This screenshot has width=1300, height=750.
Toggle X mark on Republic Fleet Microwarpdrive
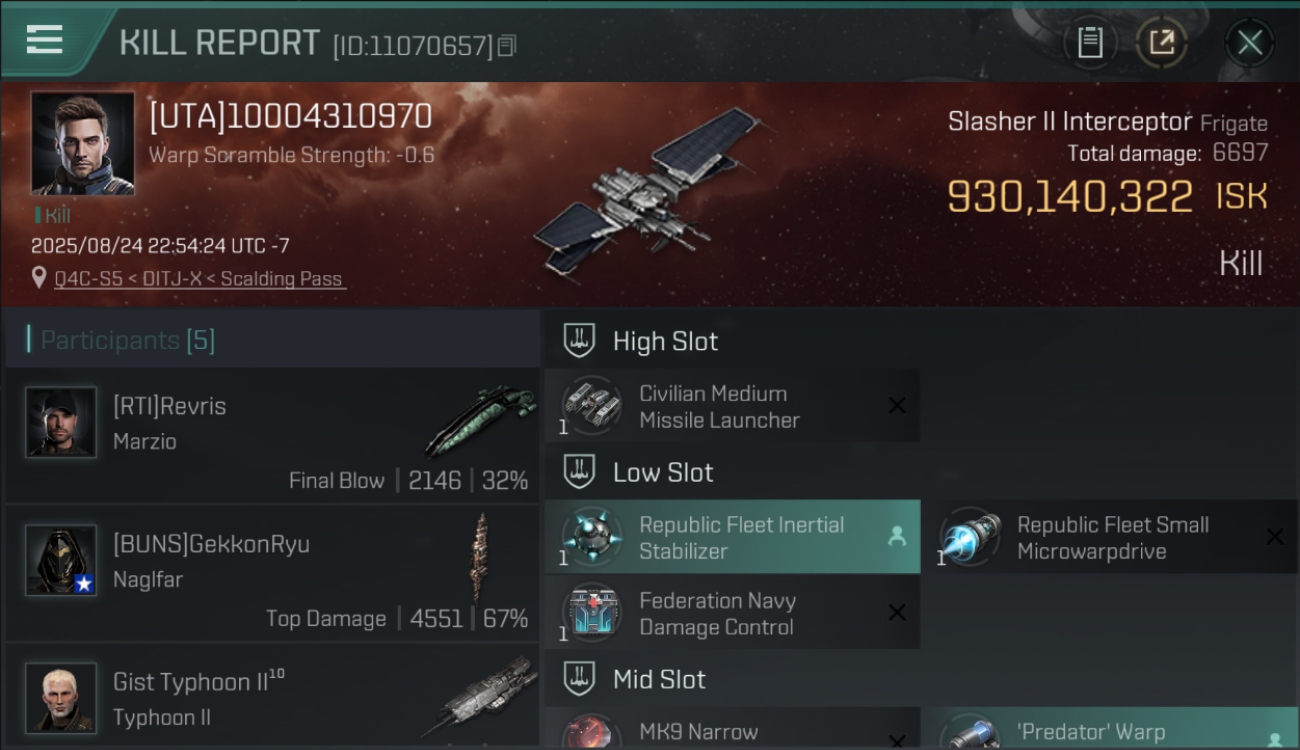point(1275,537)
